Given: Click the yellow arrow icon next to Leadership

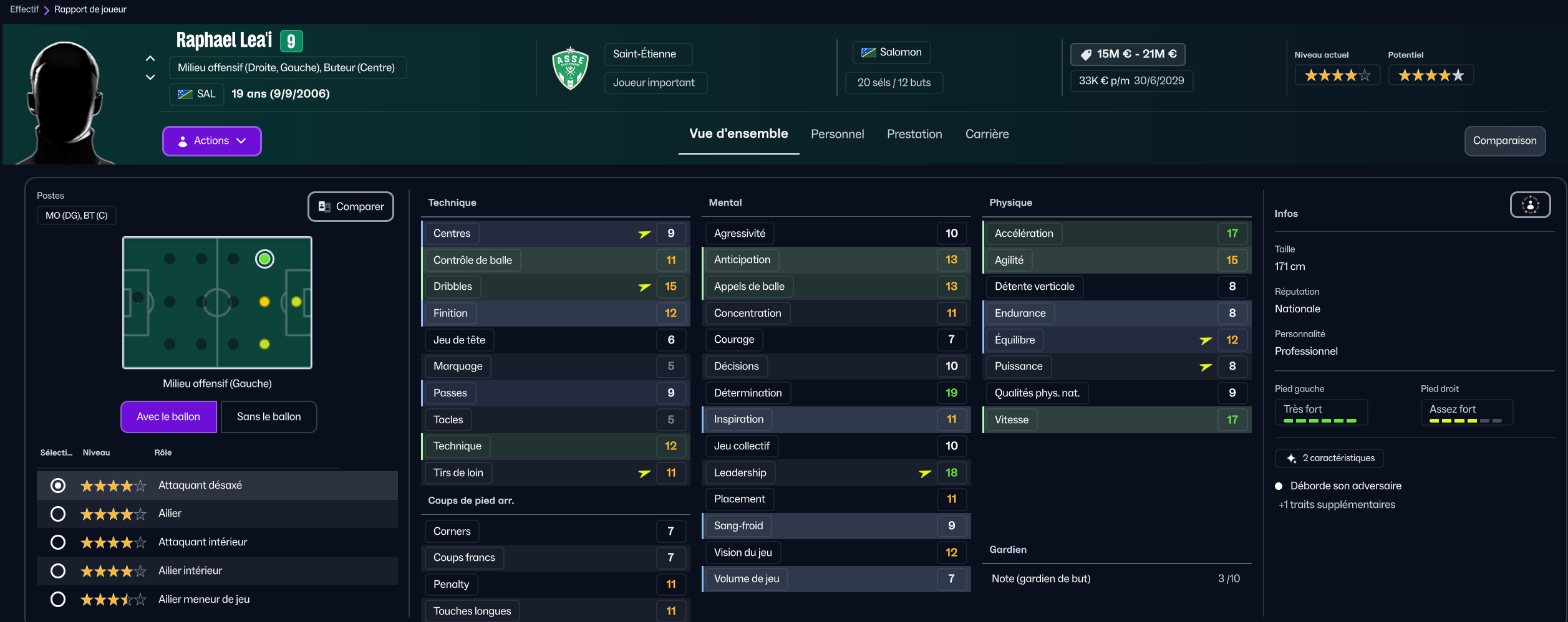Looking at the screenshot, I should 925,473.
